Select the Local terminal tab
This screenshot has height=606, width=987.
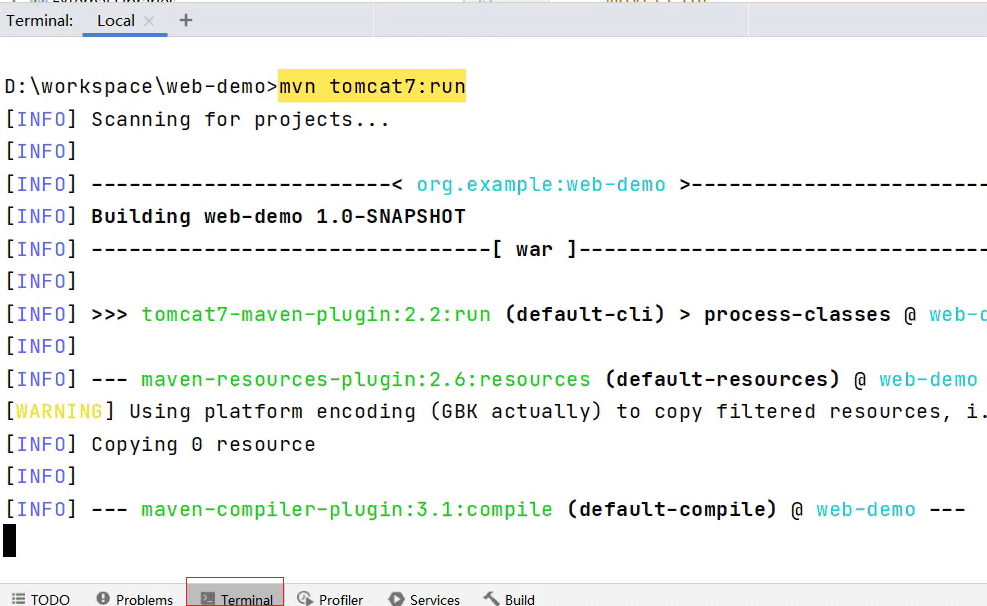pos(116,21)
